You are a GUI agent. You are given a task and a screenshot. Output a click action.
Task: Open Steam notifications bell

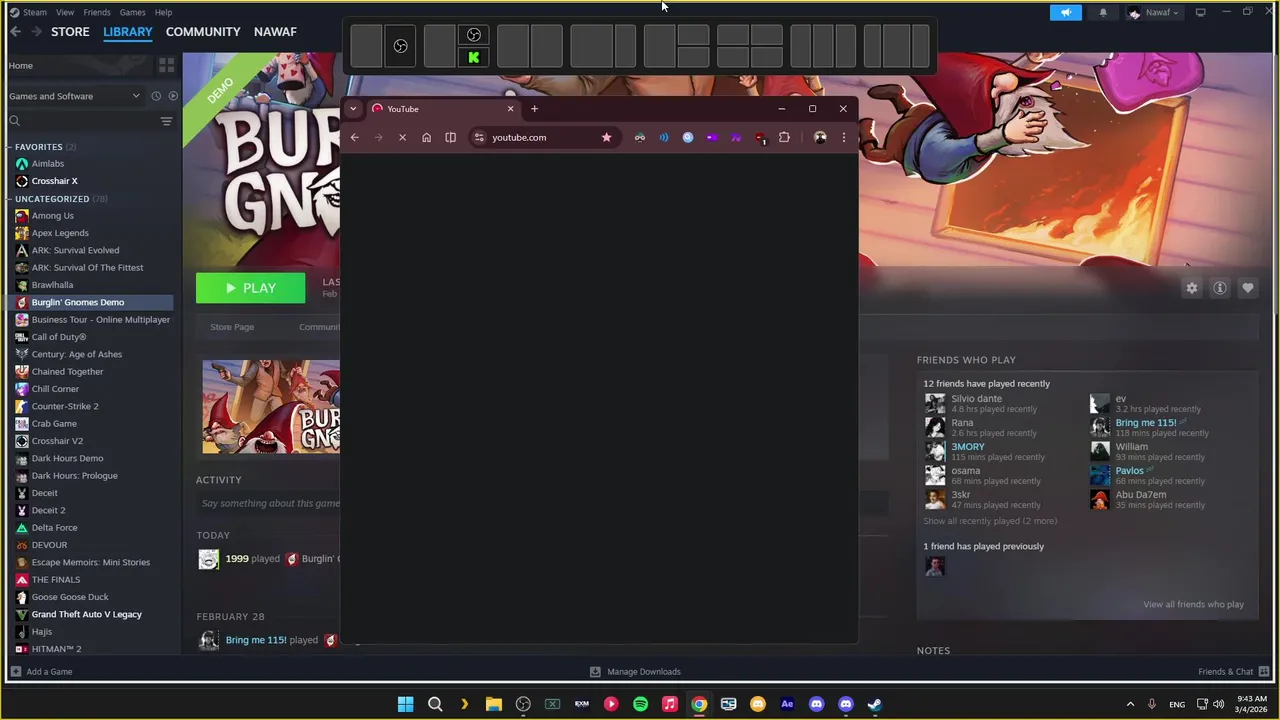pos(1103,12)
